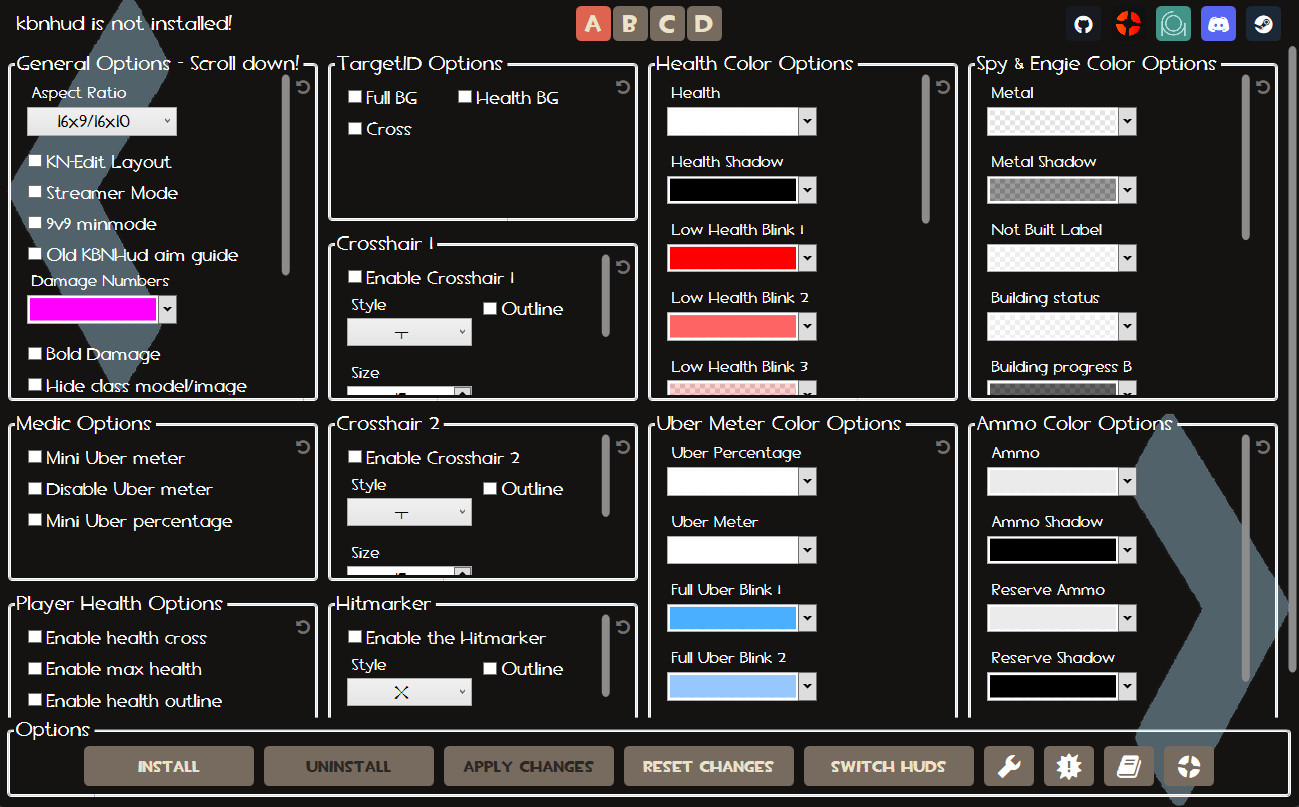This screenshot has height=807, width=1299.
Task: Switch to tab B at the top
Action: click(630, 23)
